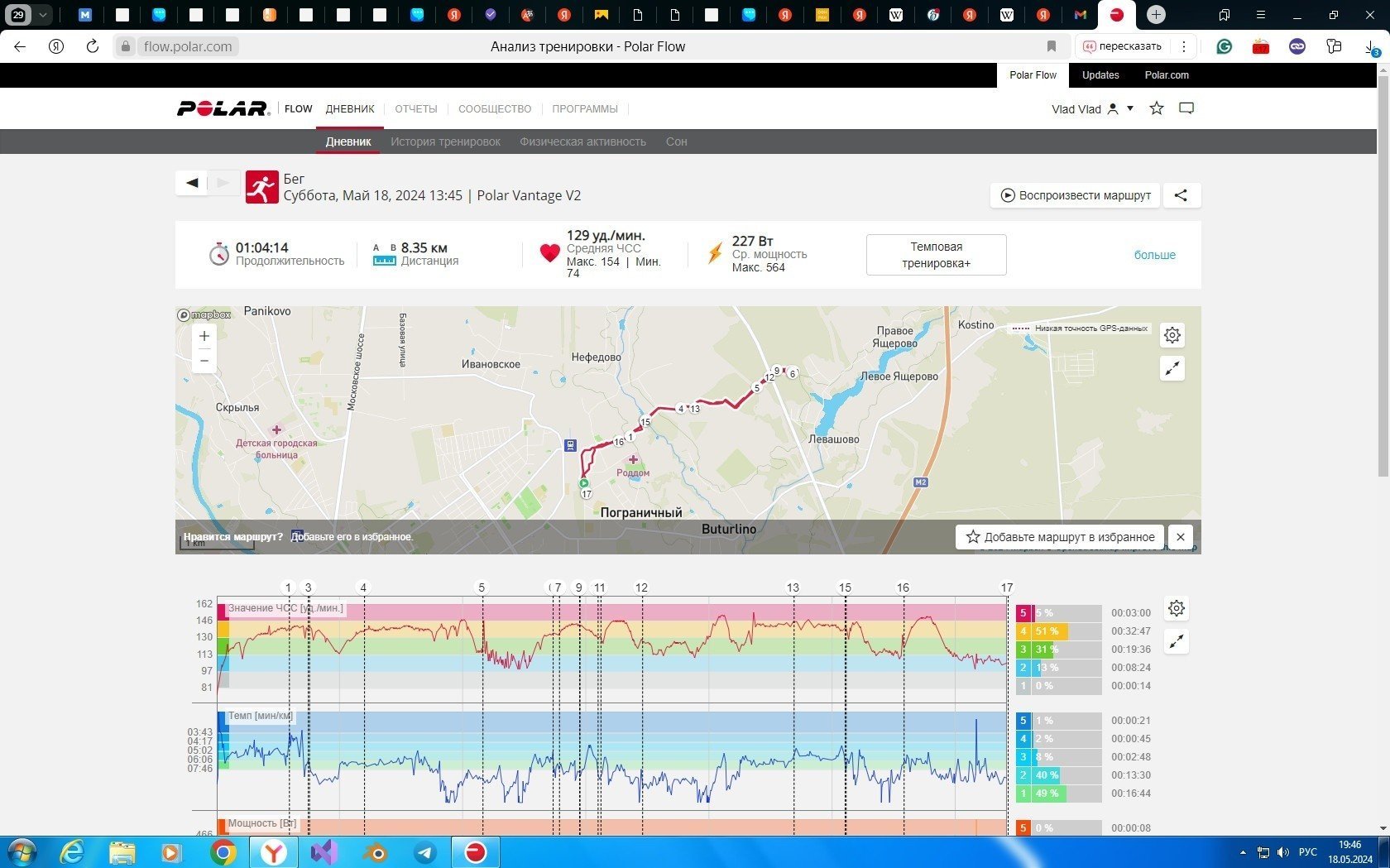Zoom in on the map
This screenshot has width=1390, height=868.
[x=204, y=336]
